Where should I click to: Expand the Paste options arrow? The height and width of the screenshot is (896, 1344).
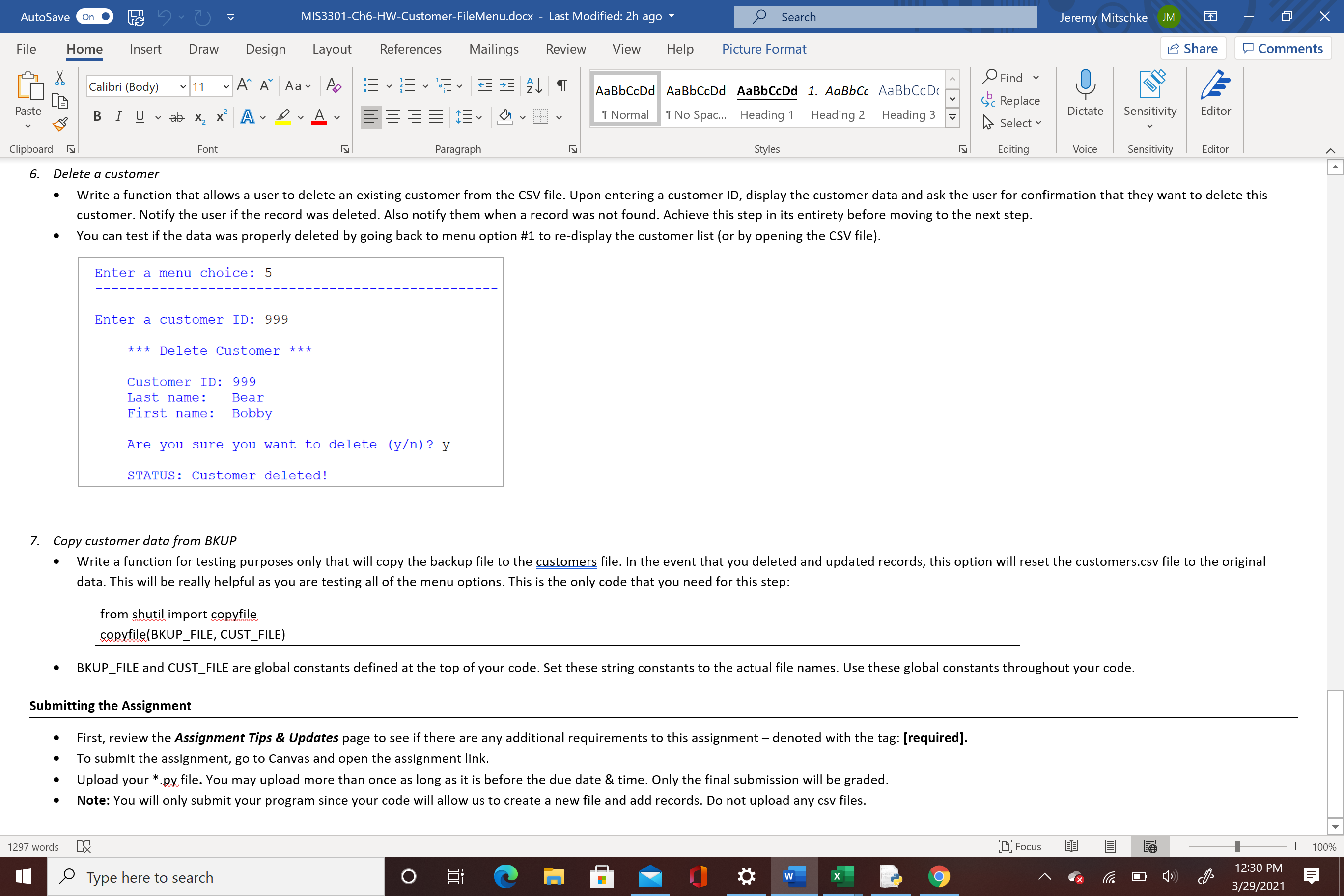(x=28, y=126)
